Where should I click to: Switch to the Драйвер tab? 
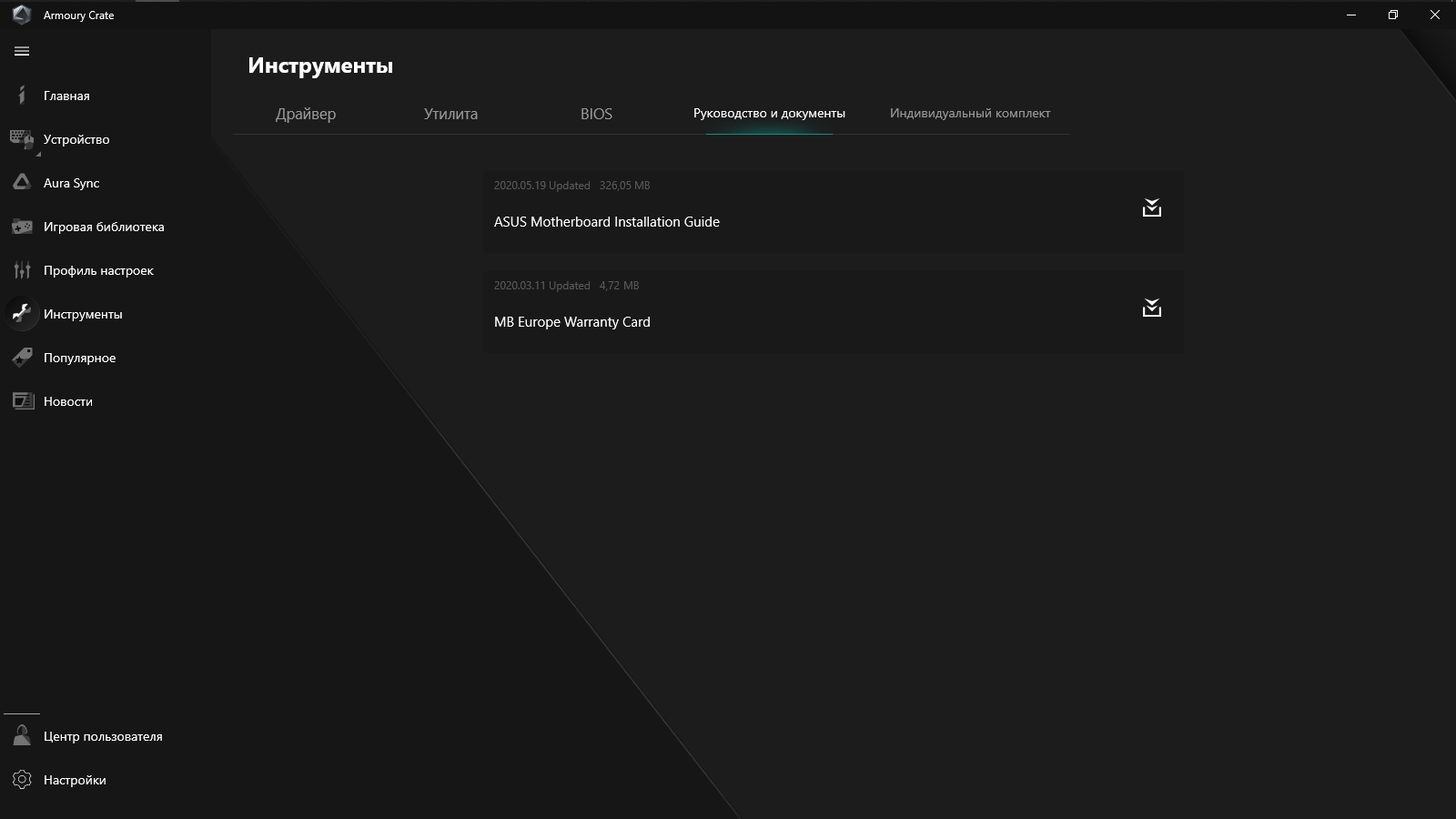pyautogui.click(x=306, y=114)
